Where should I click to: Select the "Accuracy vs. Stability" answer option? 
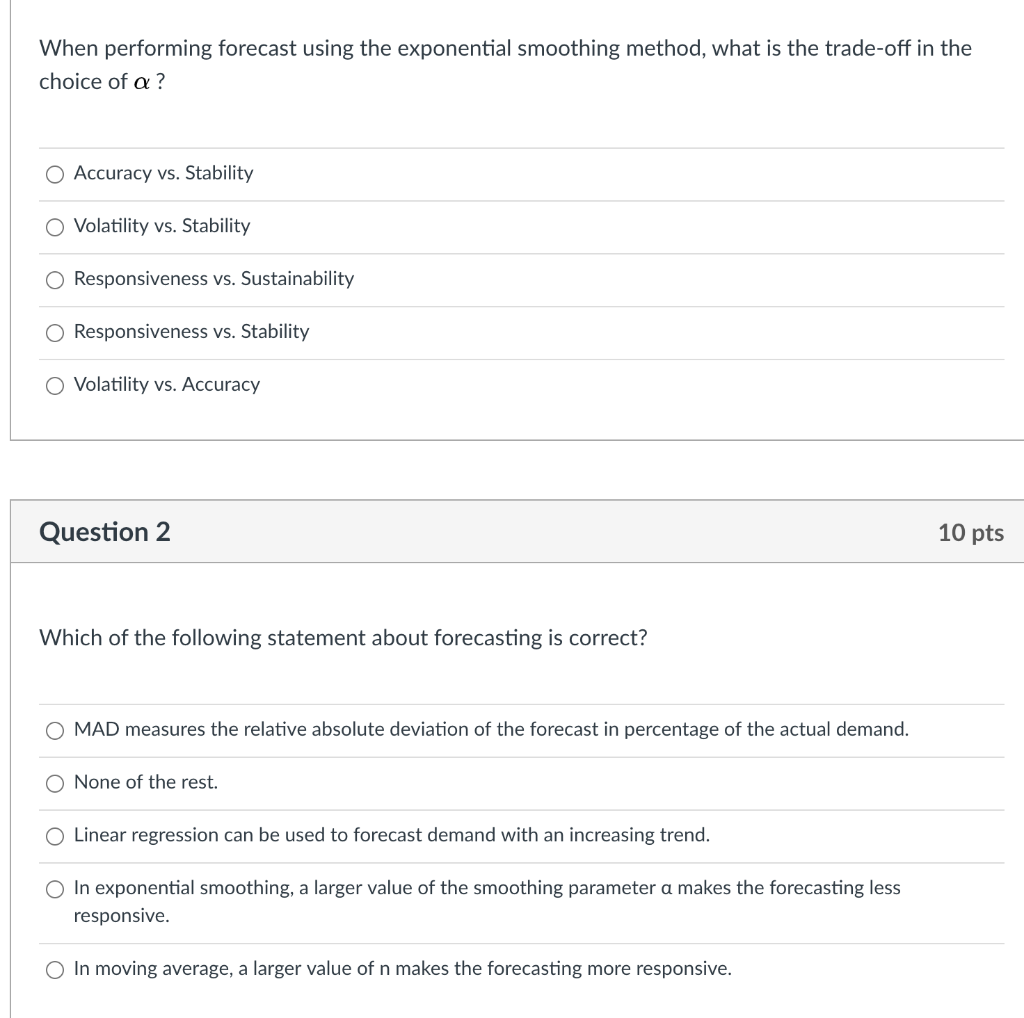(55, 174)
